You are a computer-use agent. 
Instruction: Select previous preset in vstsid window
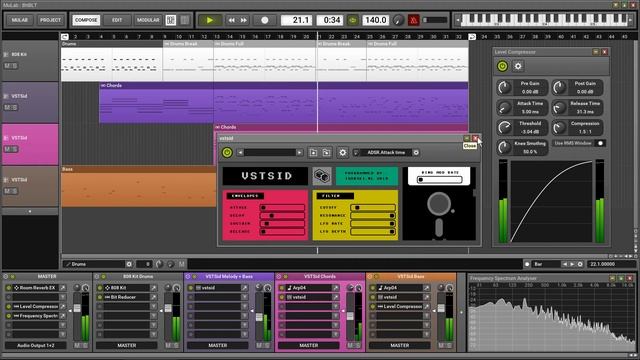[x=240, y=153]
